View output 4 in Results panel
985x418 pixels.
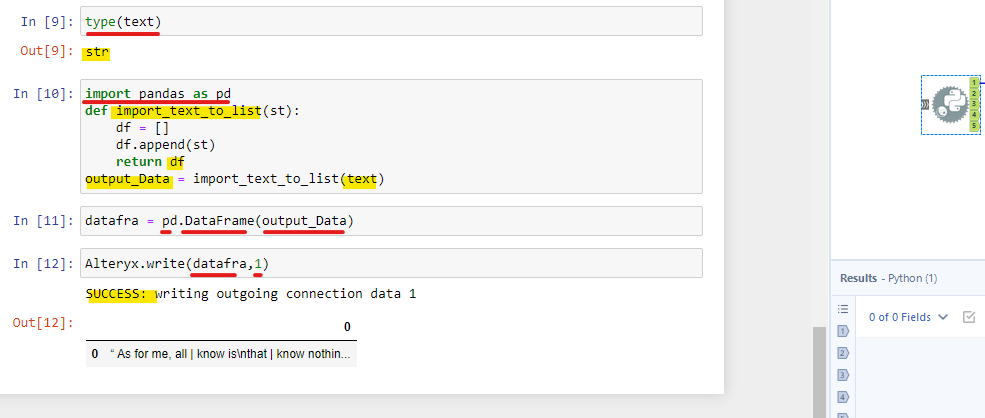[x=842, y=396]
